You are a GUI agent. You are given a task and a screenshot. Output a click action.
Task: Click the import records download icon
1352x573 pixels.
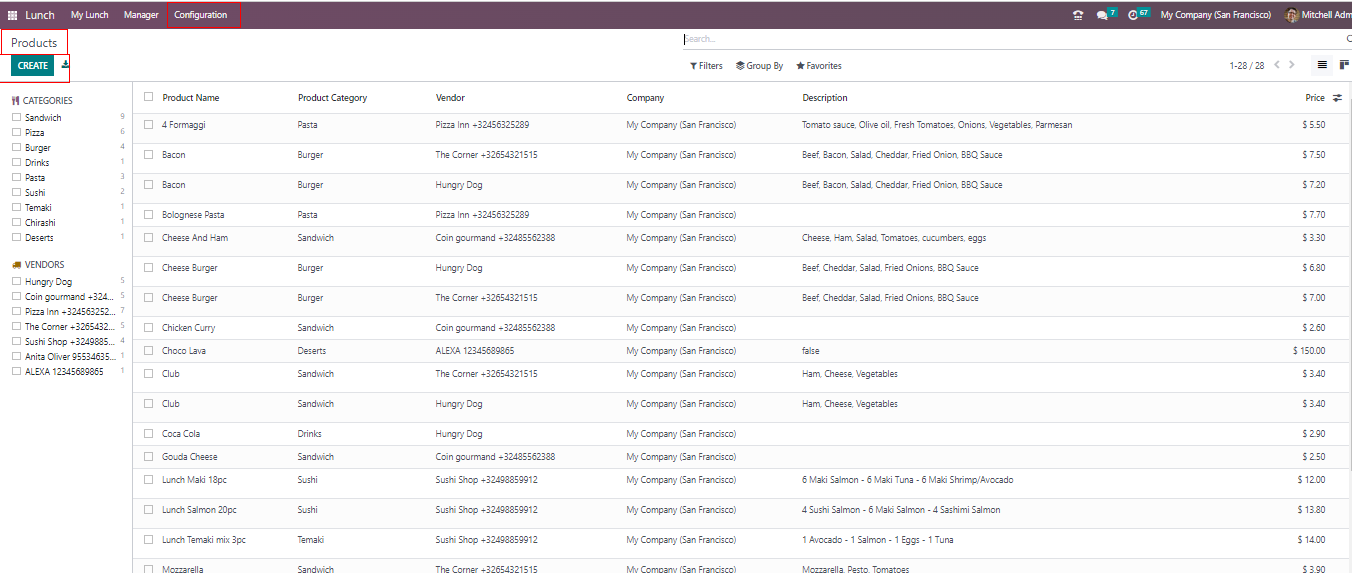click(65, 65)
